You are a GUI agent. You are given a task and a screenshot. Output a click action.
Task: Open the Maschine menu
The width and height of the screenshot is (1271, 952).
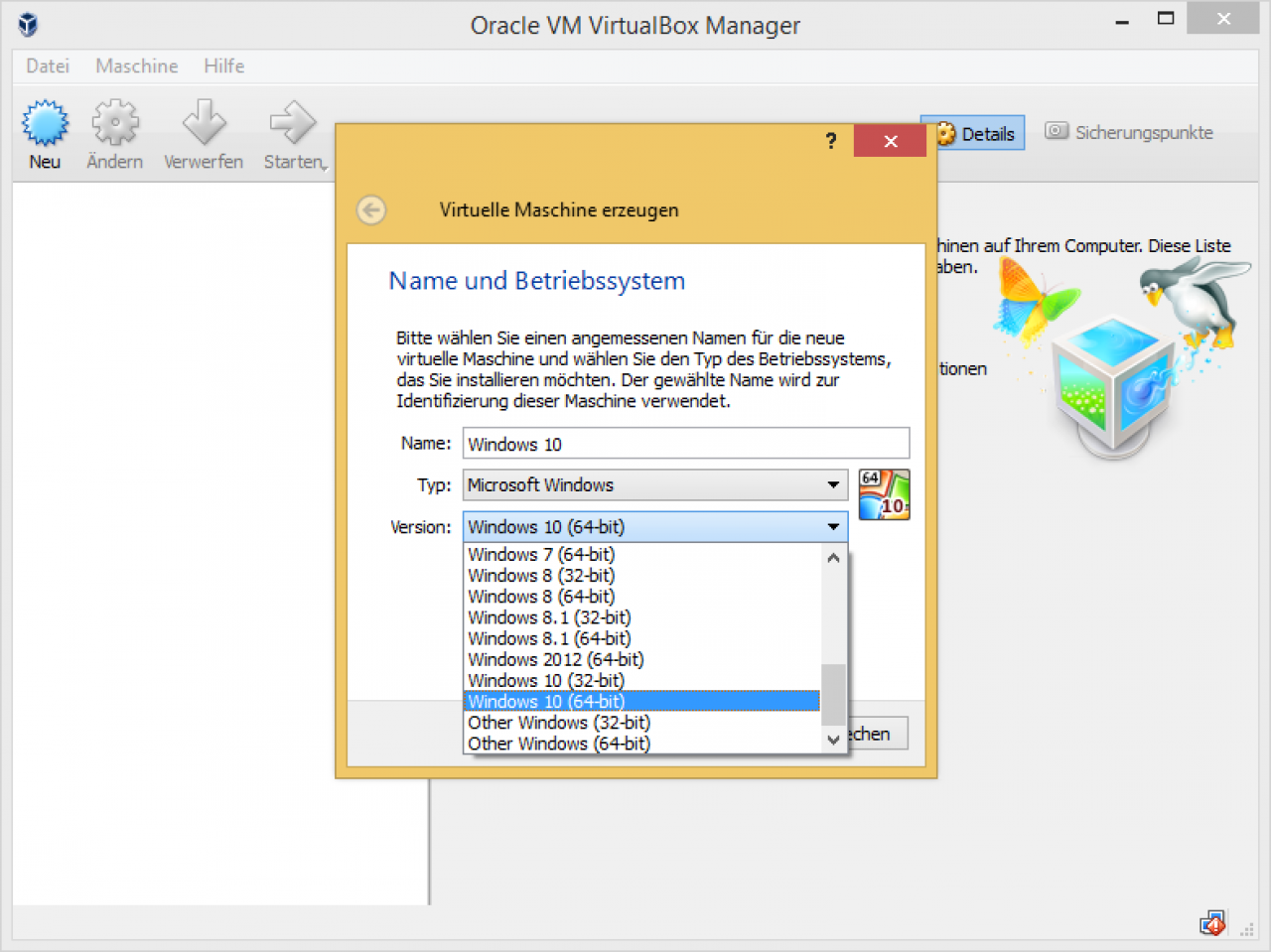137,66
